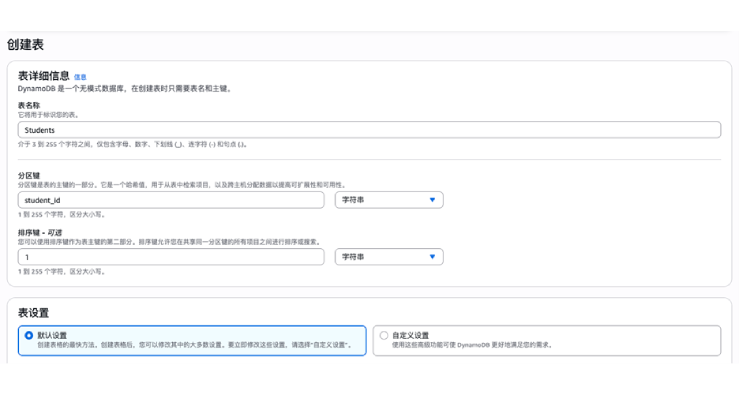Select the 默认设置 radio button
Image resolution: width=739 pixels, height=415 pixels.
29,335
